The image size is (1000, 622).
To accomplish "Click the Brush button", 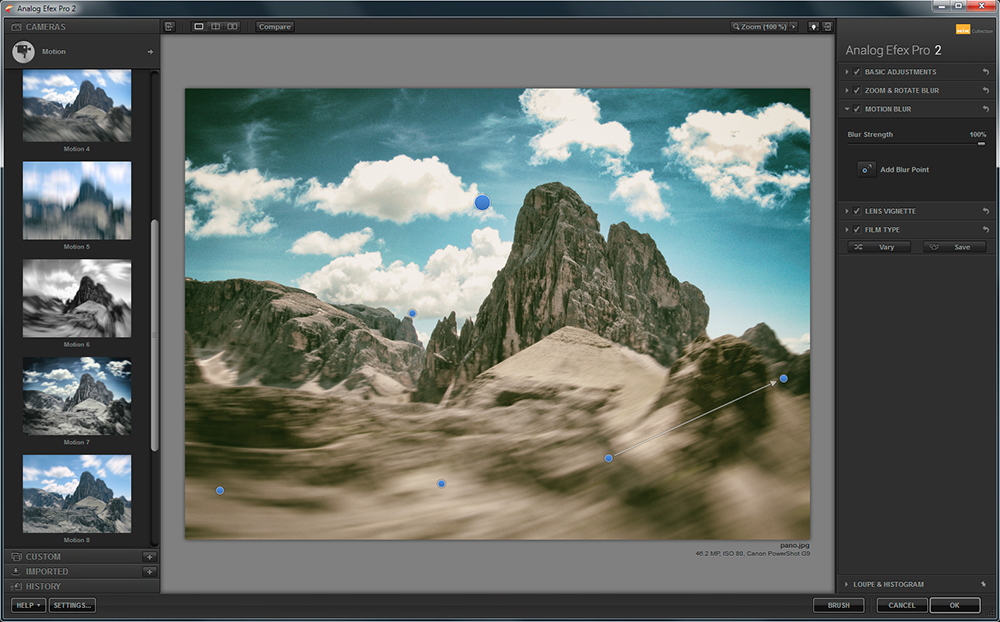I will click(x=838, y=605).
